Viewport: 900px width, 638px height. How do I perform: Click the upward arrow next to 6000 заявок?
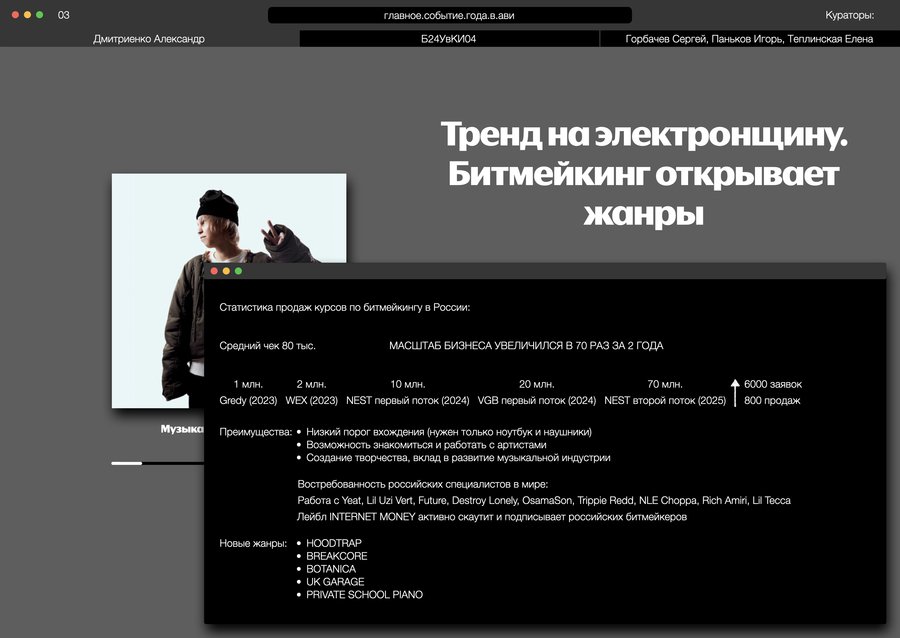(735, 392)
